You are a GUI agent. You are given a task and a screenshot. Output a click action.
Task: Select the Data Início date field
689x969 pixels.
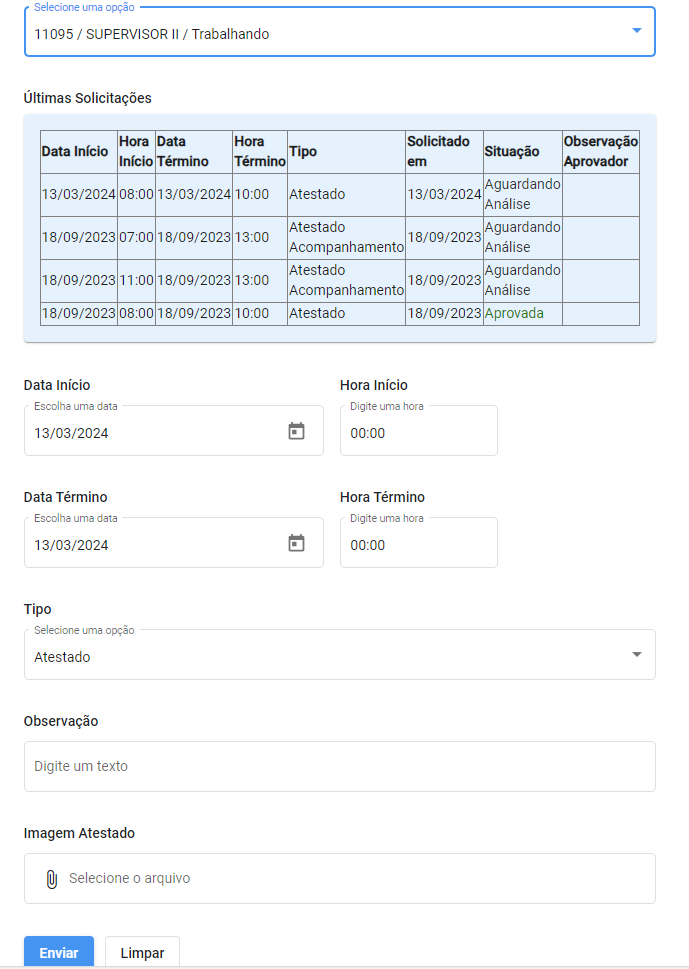point(174,431)
